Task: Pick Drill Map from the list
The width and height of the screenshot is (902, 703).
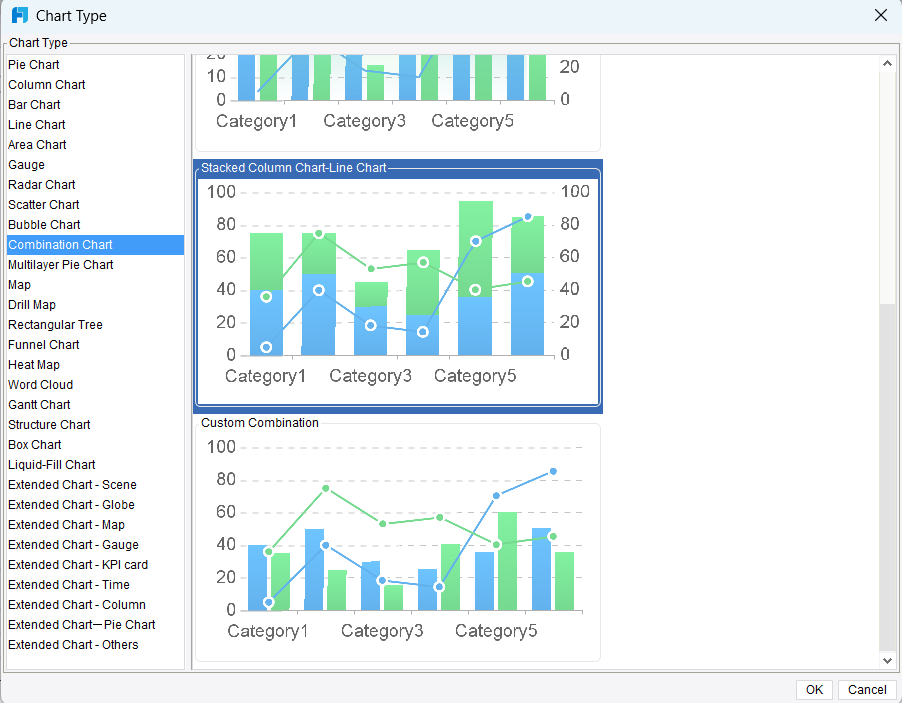Action: tap(95, 305)
